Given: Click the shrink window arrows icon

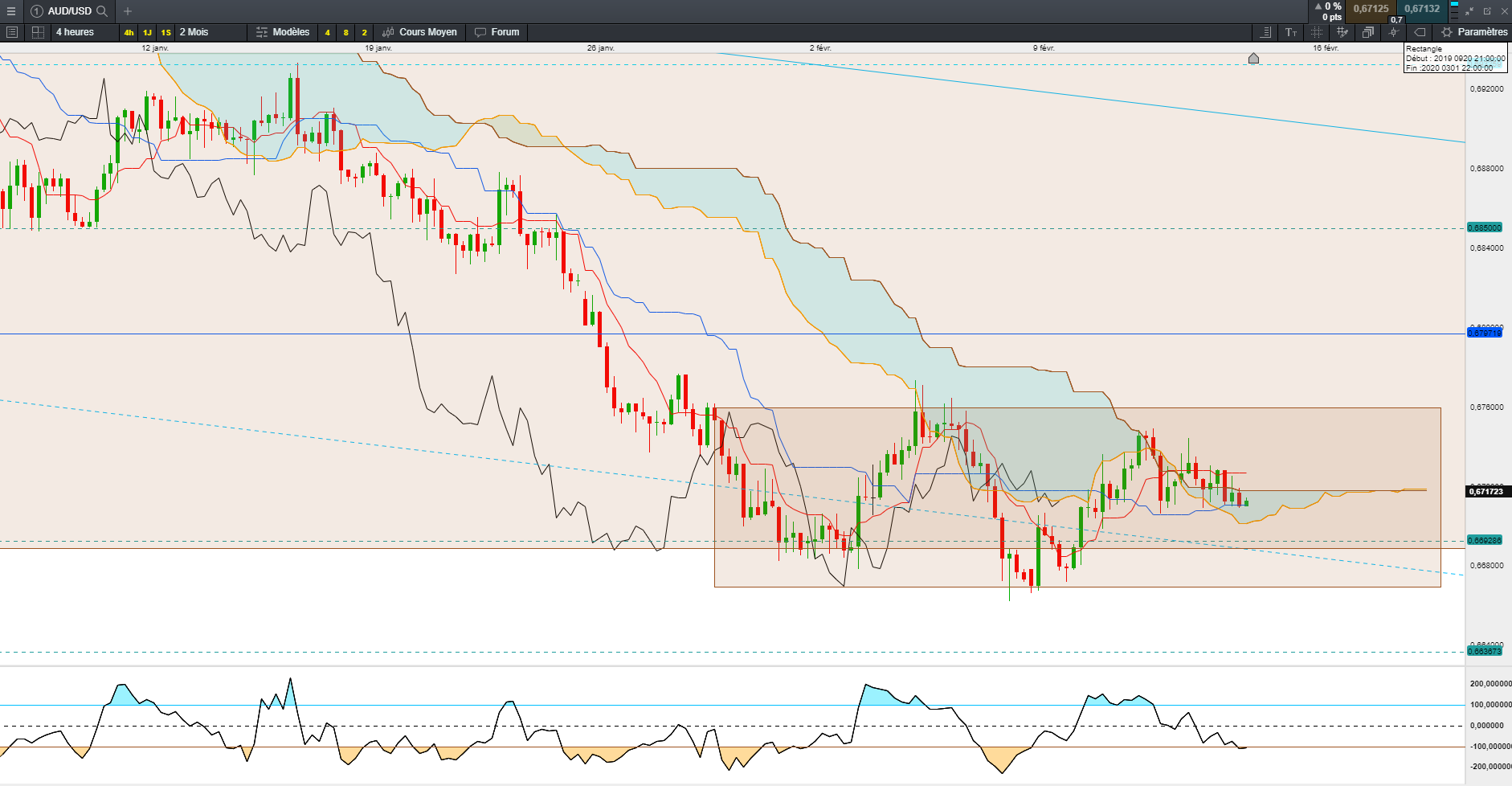Looking at the screenshot, I should tap(1469, 11).
